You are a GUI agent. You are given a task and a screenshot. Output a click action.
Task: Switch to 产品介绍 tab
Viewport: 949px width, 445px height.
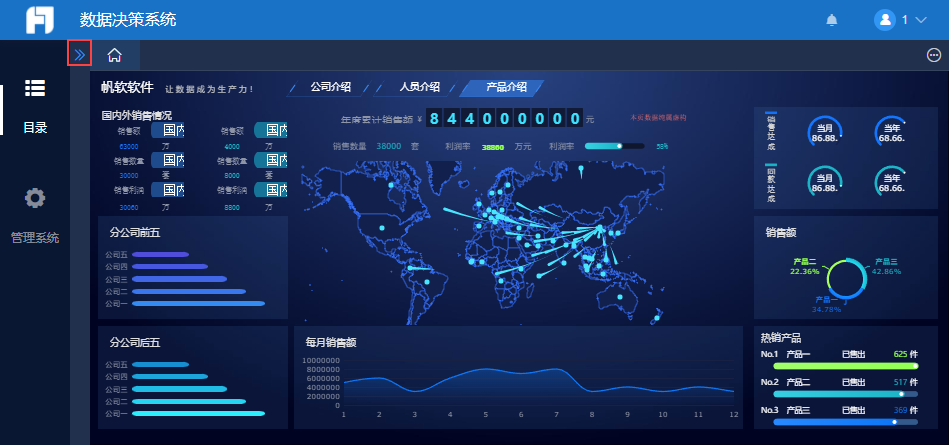tap(506, 87)
